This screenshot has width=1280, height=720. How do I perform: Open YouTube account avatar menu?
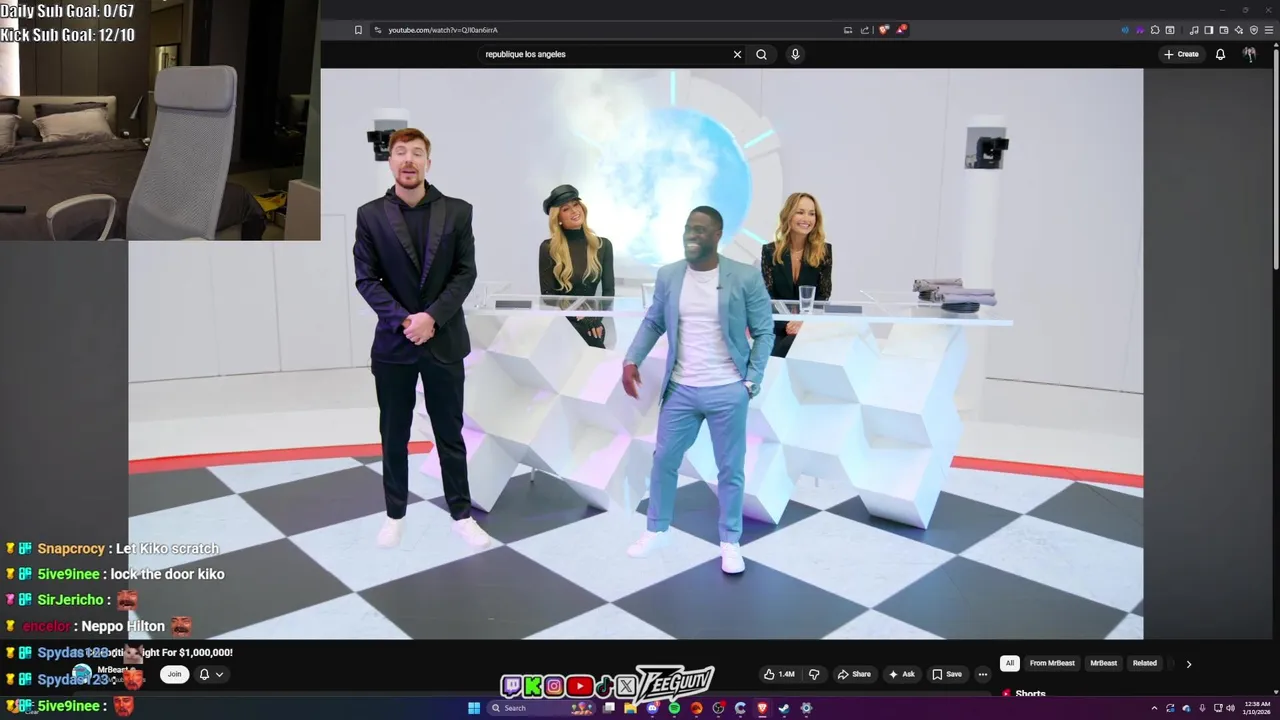point(1249,54)
